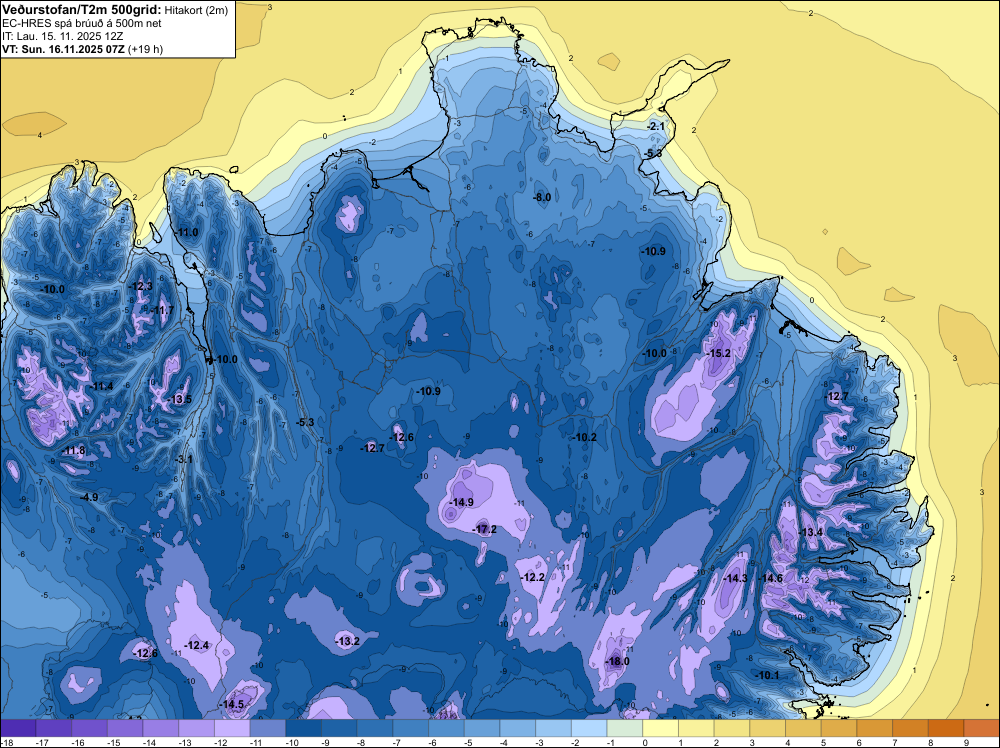Click the -15.2 temperature value
The width and height of the screenshot is (1000, 748).
click(719, 353)
